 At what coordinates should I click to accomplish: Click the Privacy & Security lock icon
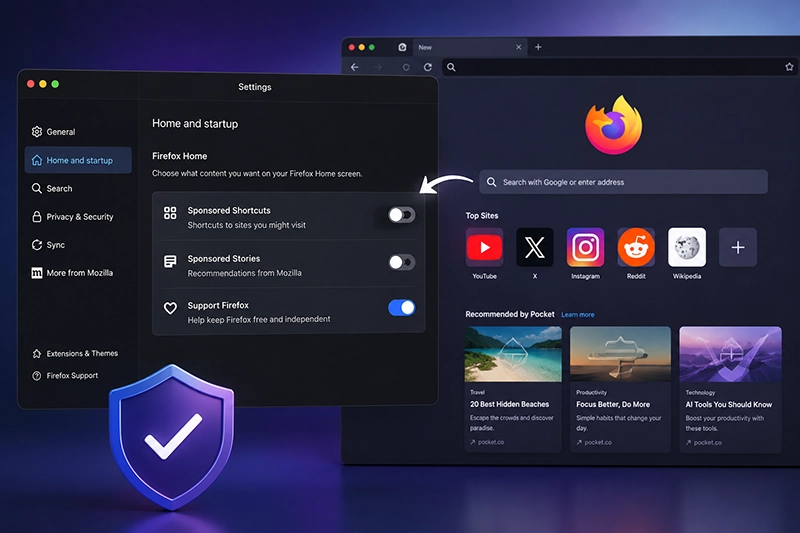(37, 217)
